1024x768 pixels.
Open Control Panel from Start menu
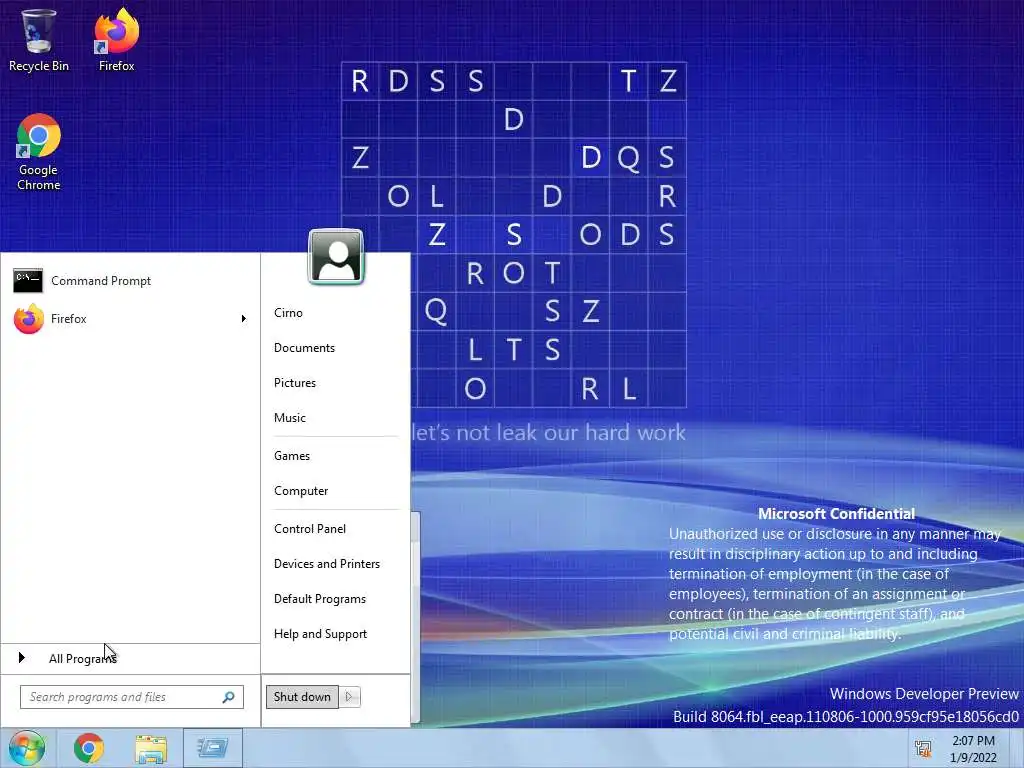[x=310, y=529]
